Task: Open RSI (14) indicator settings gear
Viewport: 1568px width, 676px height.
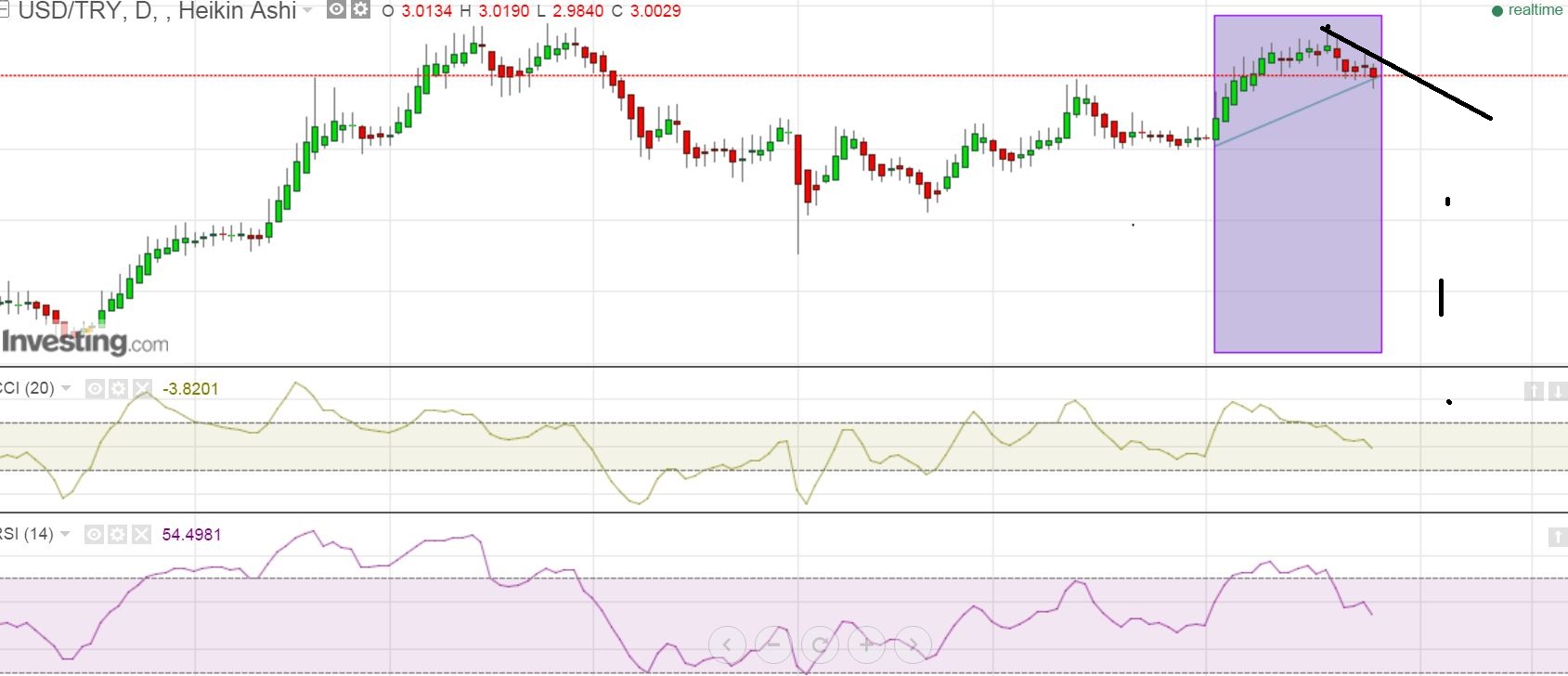Action: click(x=117, y=535)
